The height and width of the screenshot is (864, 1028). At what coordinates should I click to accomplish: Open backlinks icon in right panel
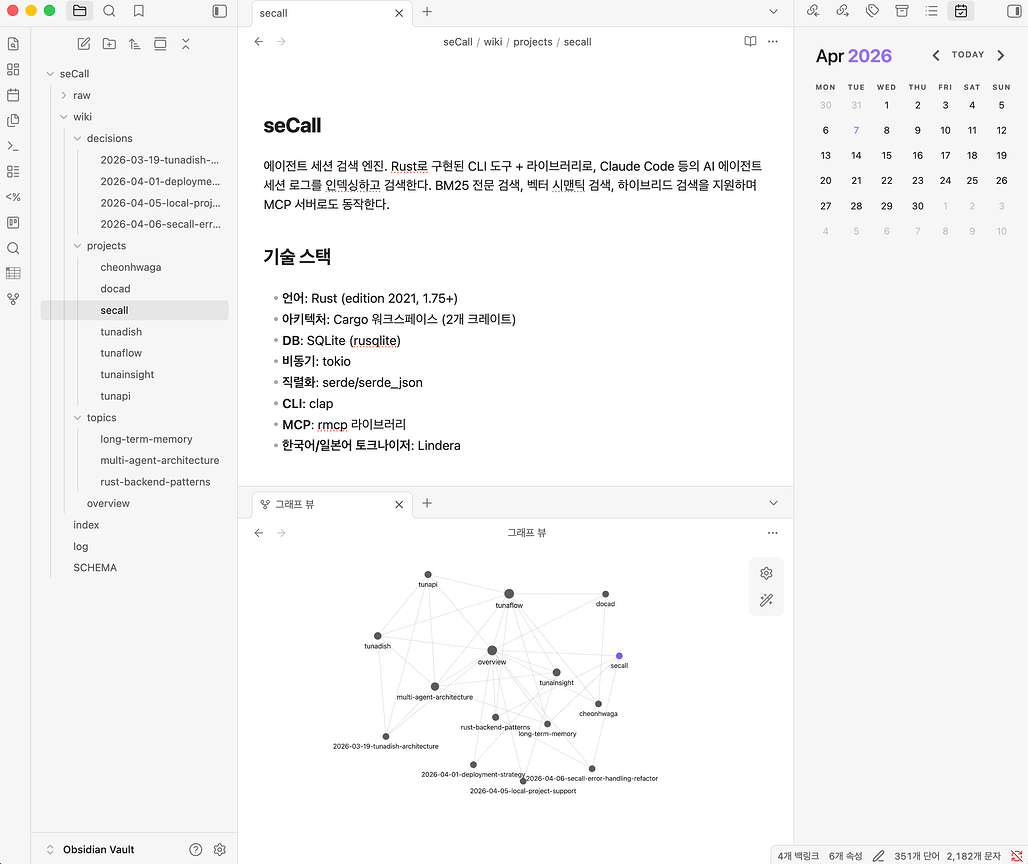[813, 10]
